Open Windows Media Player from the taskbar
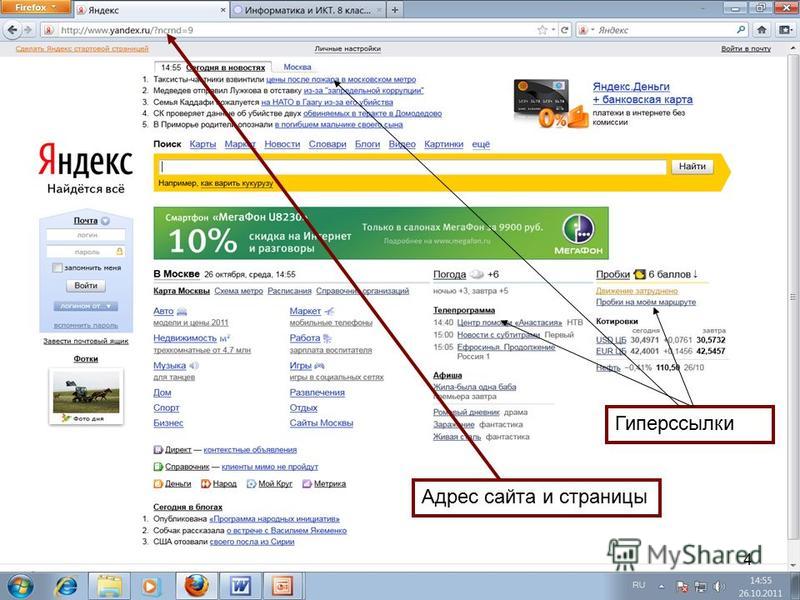 pyautogui.click(x=151, y=586)
